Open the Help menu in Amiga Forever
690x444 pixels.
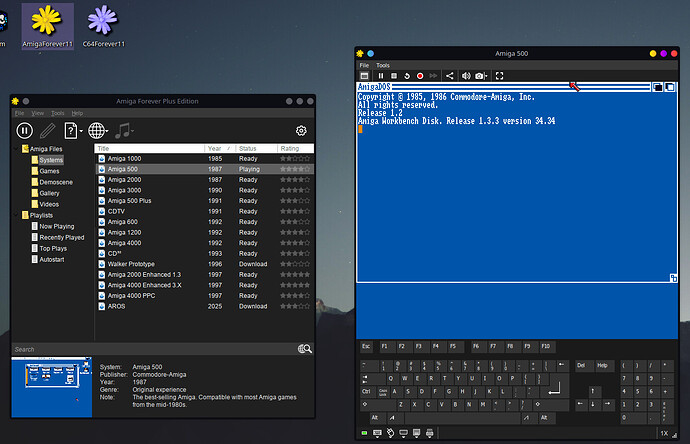tap(77, 113)
